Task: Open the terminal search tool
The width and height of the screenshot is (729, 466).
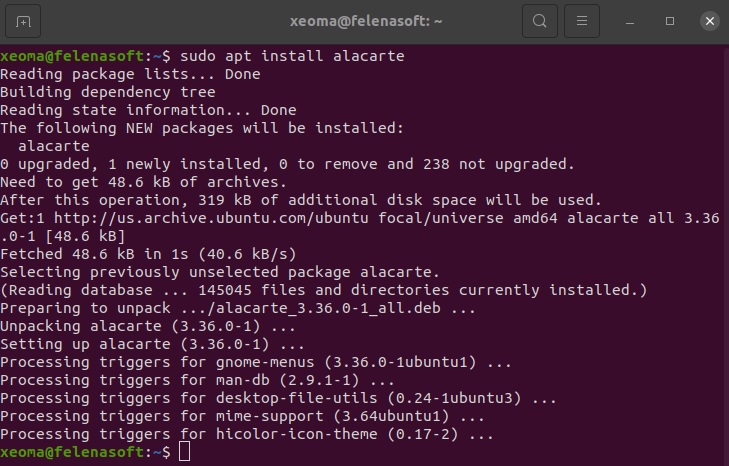Action: (x=540, y=21)
